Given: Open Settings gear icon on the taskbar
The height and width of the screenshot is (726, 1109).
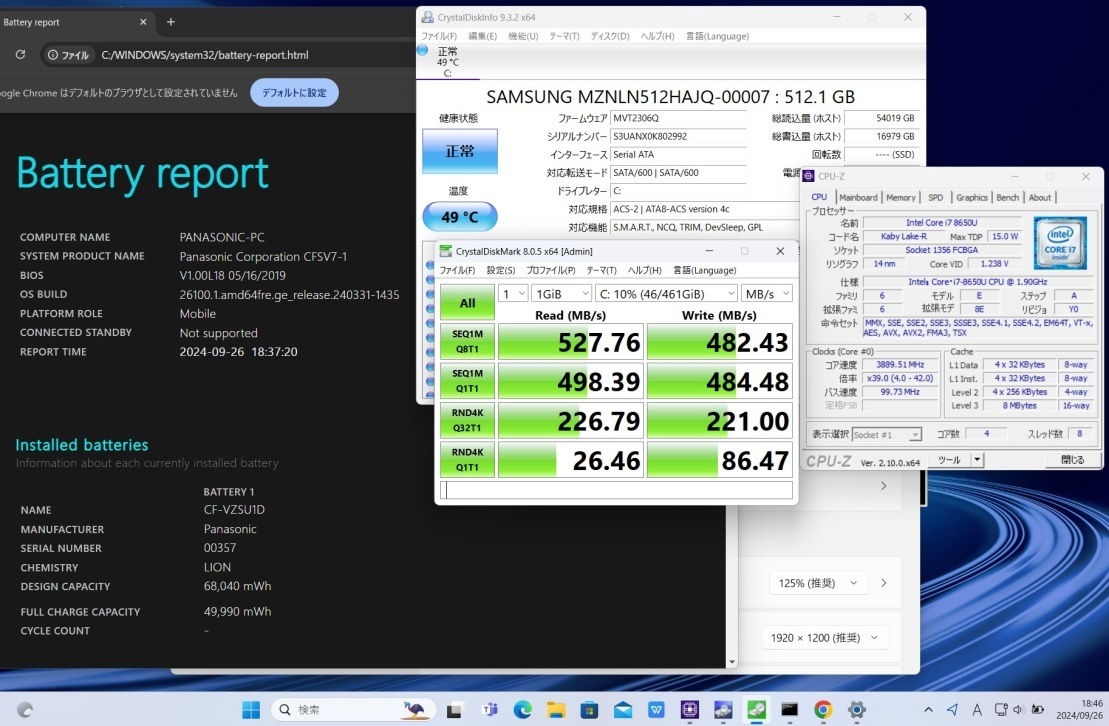Looking at the screenshot, I should (857, 710).
